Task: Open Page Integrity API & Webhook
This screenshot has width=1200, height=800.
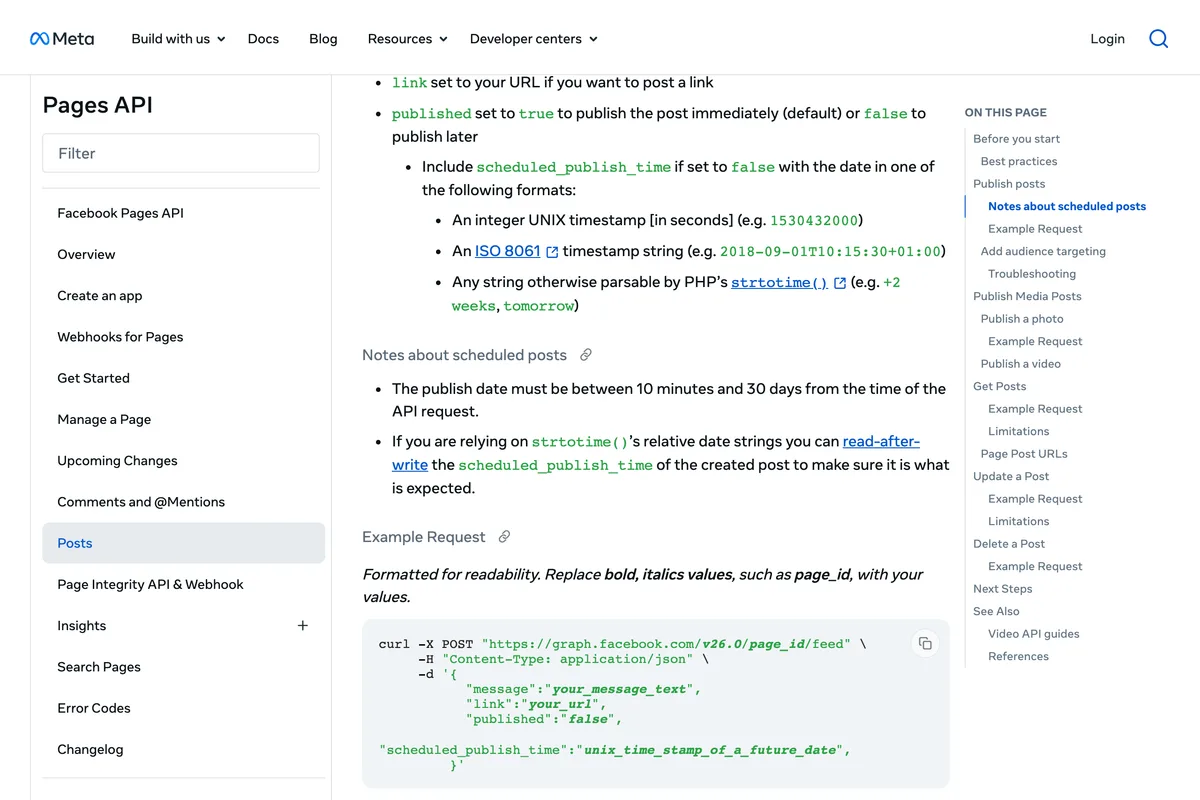Action: point(150,584)
